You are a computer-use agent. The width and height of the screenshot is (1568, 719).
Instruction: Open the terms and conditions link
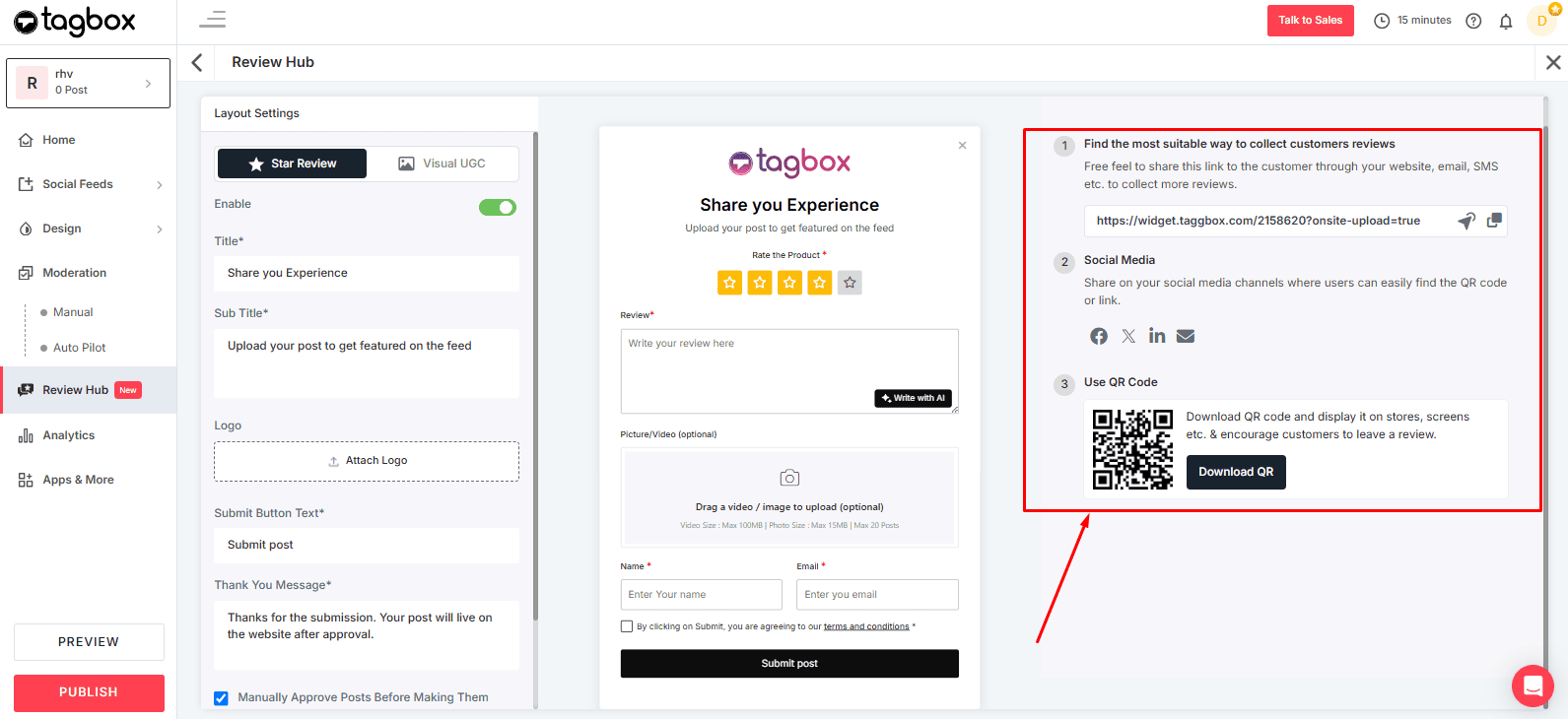[x=866, y=626]
